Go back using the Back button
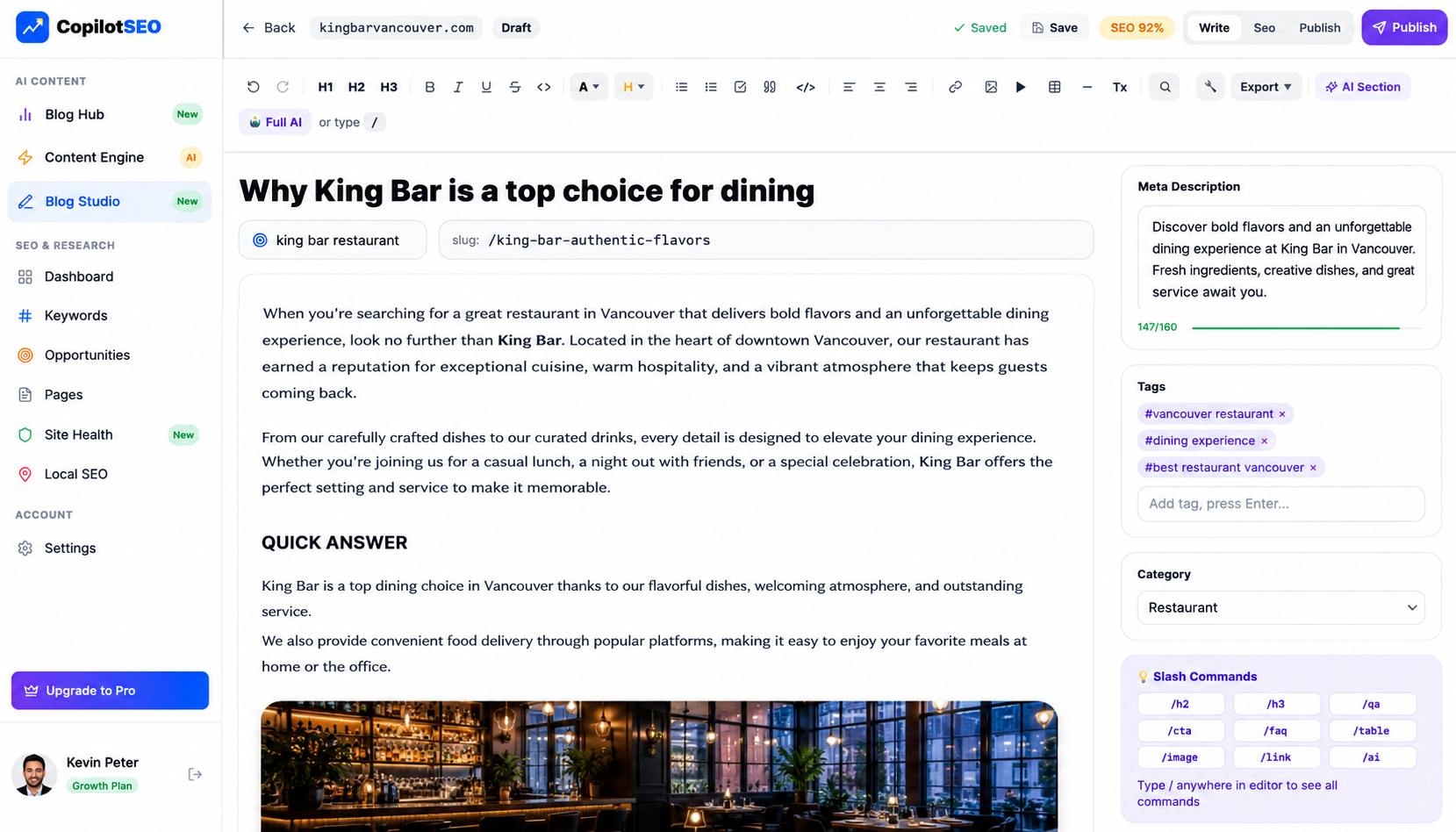Viewport: 1456px width, 832px height. pyautogui.click(x=269, y=27)
